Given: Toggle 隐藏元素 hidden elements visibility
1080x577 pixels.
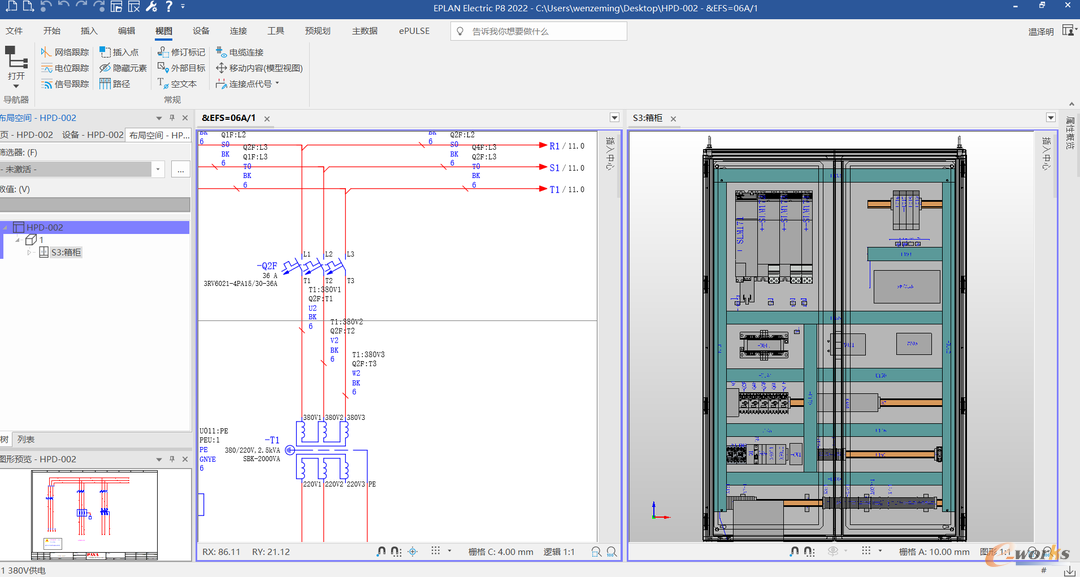Looking at the screenshot, I should point(123,67).
